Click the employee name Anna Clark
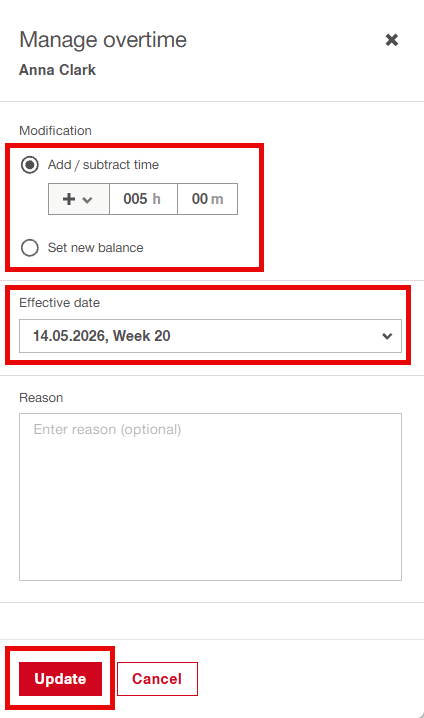Viewport: 424px width, 718px height. (58, 70)
